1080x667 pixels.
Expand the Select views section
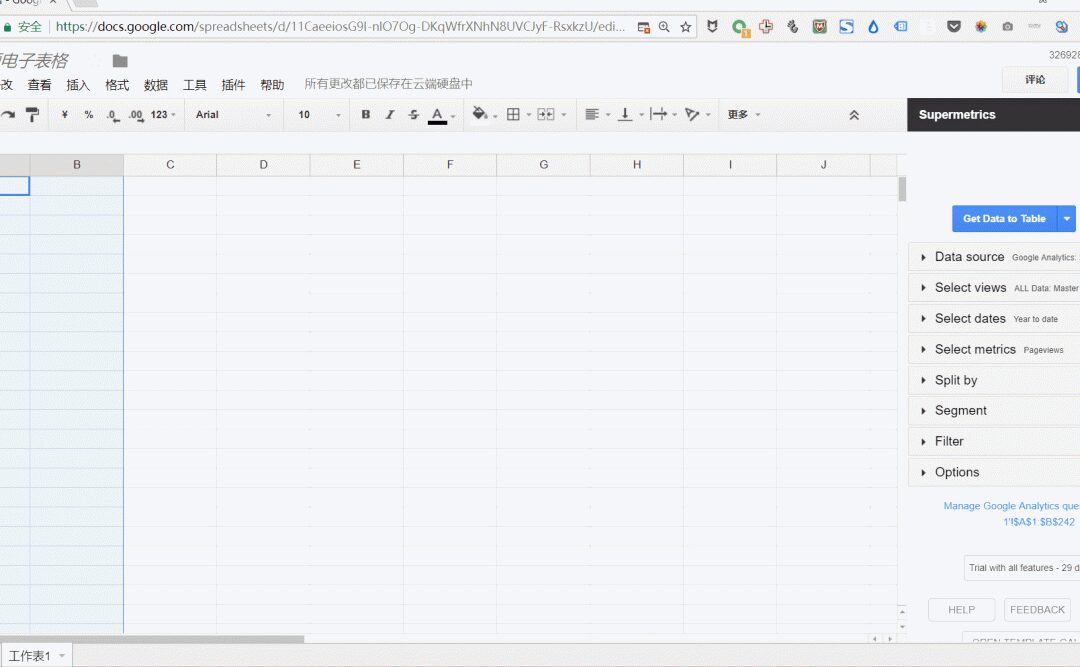coord(994,288)
